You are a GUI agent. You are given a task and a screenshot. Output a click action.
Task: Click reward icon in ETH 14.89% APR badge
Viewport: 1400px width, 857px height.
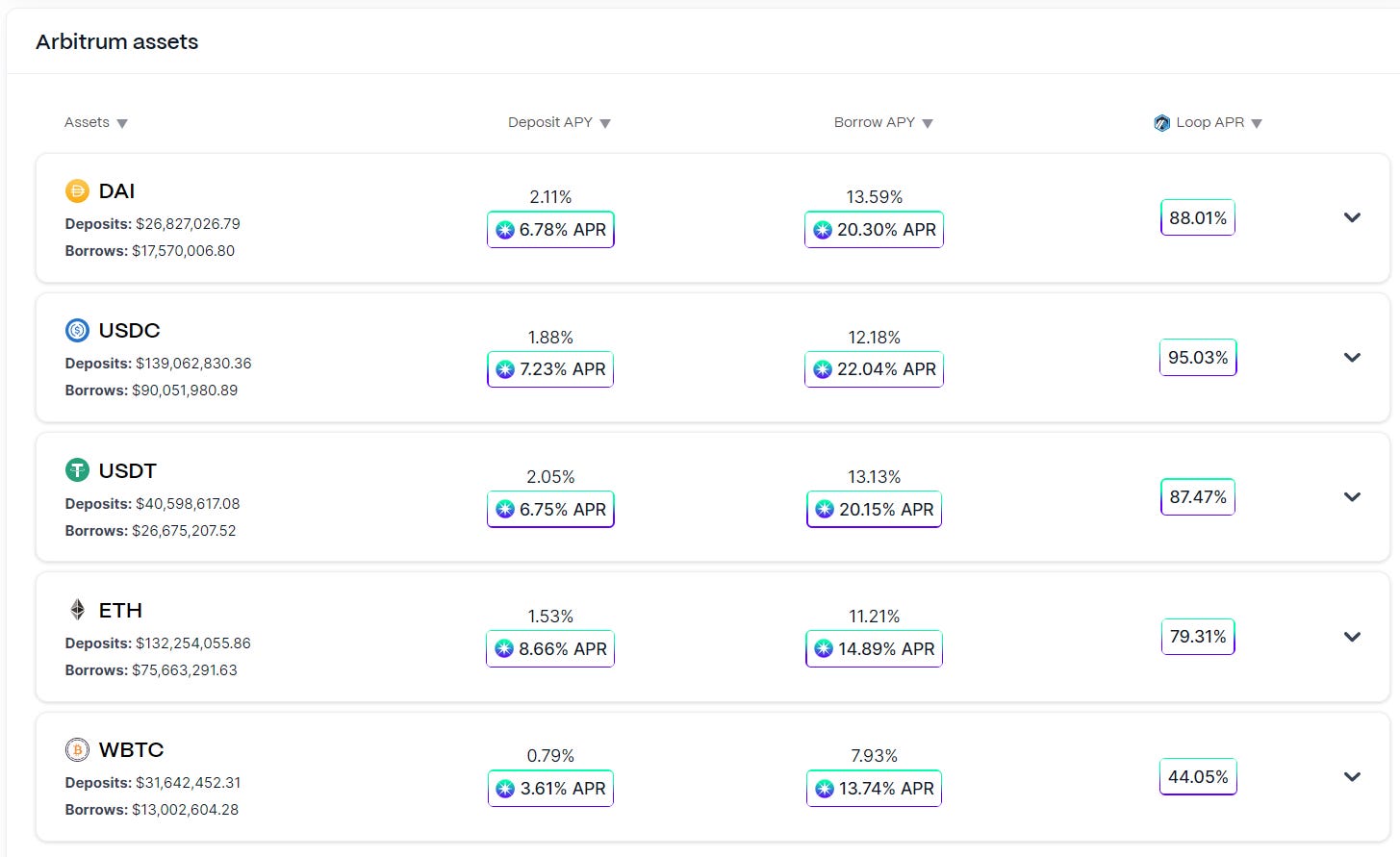pos(824,648)
